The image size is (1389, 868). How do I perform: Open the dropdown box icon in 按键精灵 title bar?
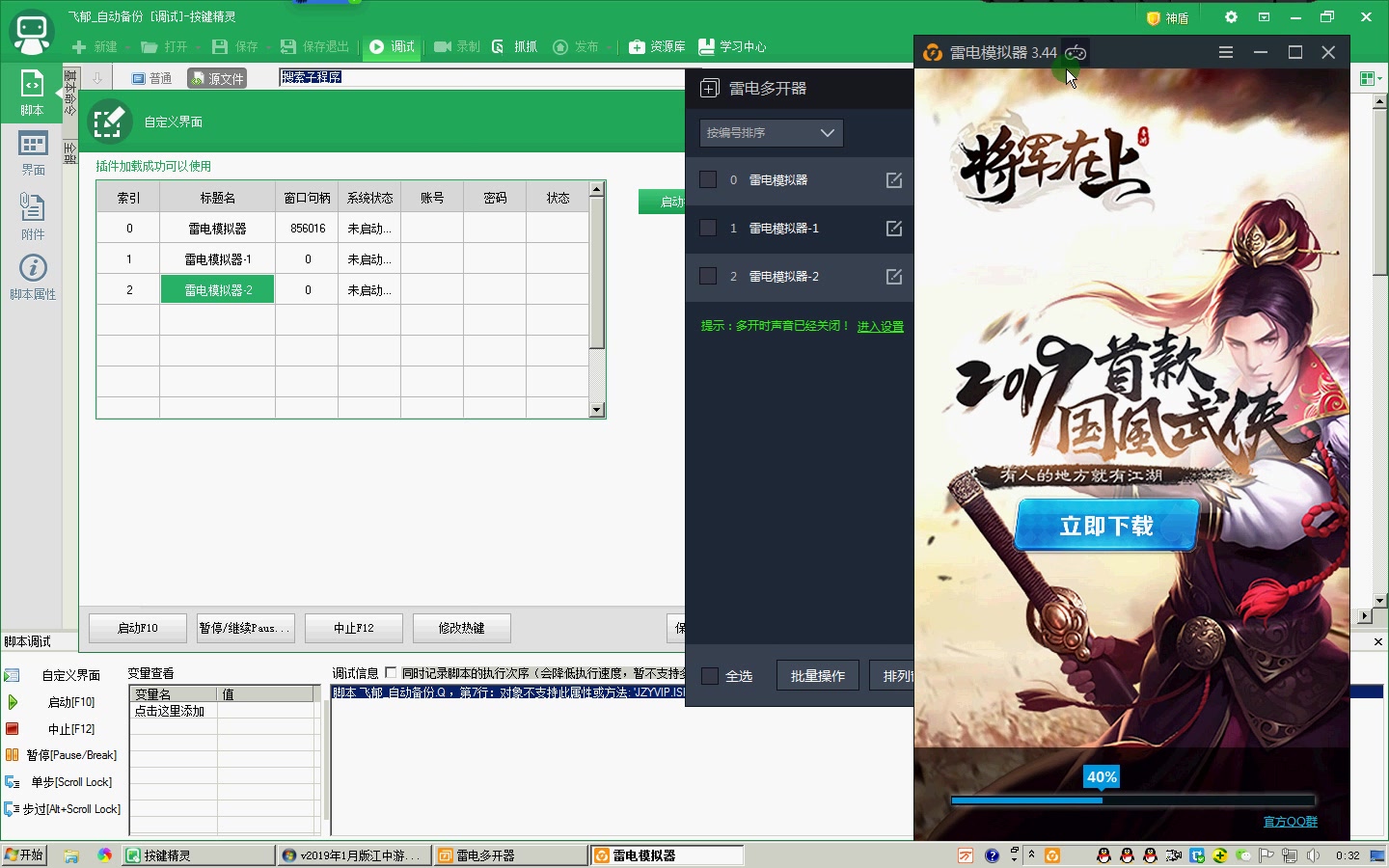(x=1264, y=17)
